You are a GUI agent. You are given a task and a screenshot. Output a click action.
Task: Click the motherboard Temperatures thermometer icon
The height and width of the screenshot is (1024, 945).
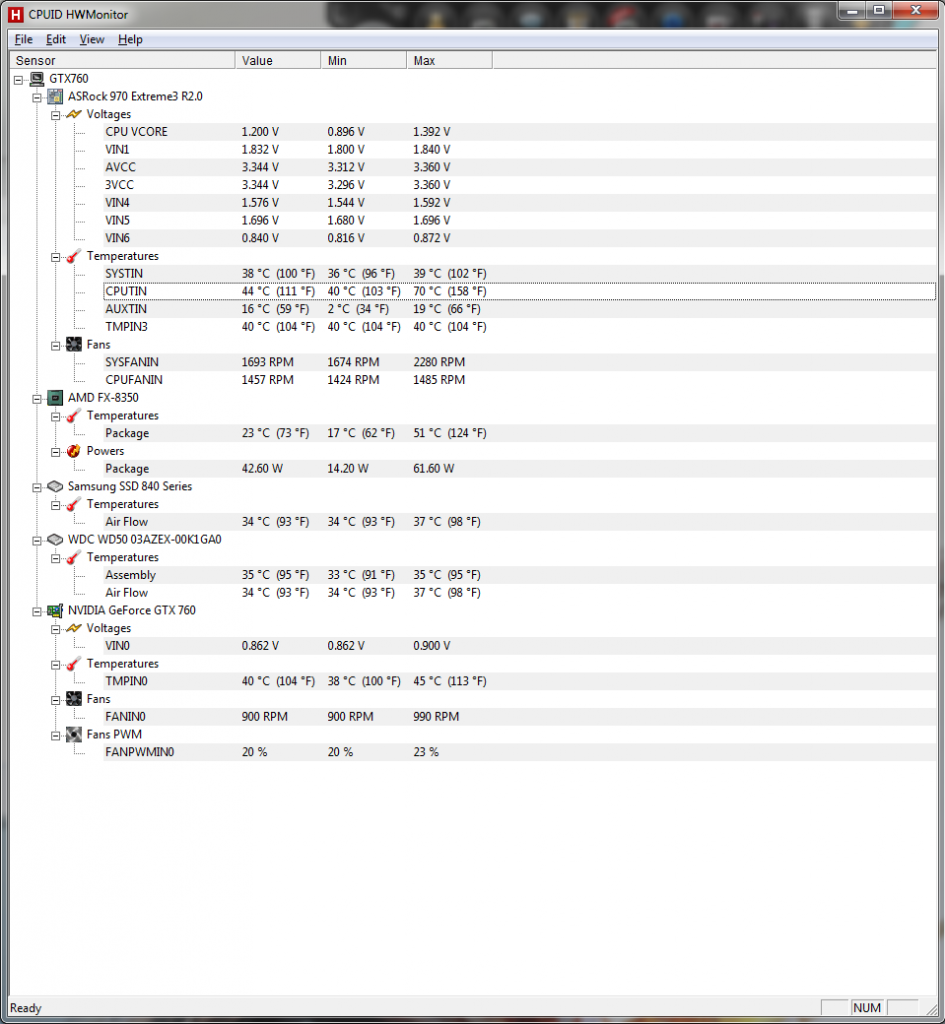(74, 256)
